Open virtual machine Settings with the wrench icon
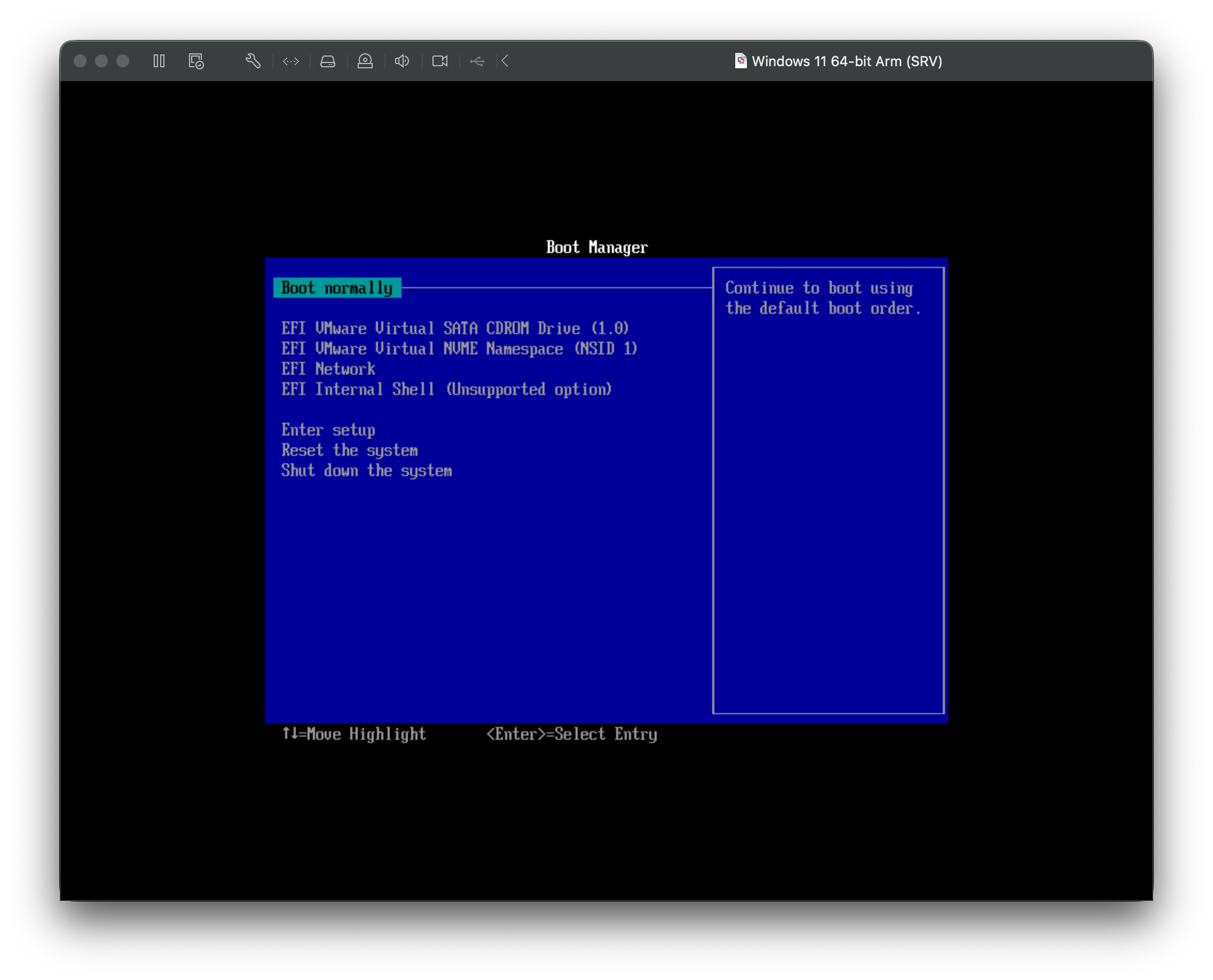The image size is (1213, 980). coord(253,61)
